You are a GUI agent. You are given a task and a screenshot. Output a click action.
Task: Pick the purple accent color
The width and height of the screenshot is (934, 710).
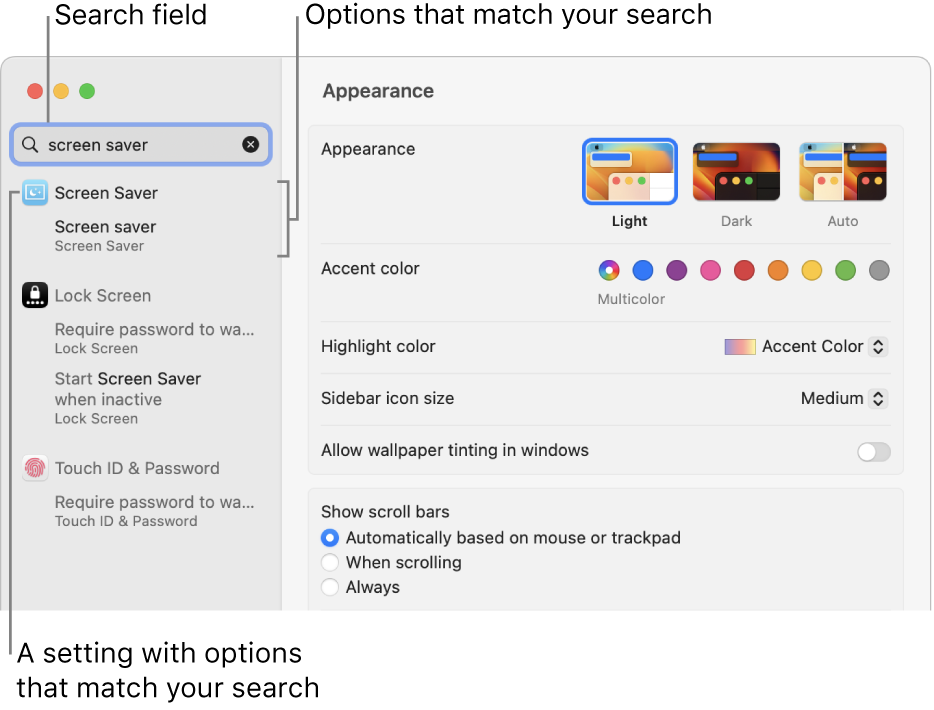click(677, 270)
